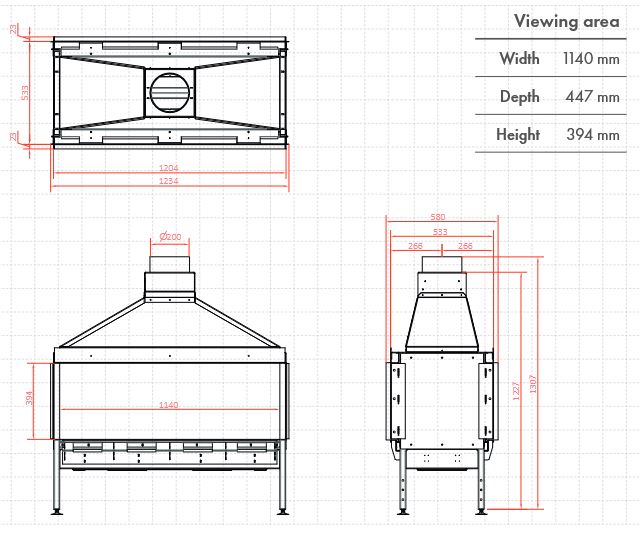Screen dimensions: 641x536
Task: Select the 533 dimension left of top view
Action: coord(25,92)
